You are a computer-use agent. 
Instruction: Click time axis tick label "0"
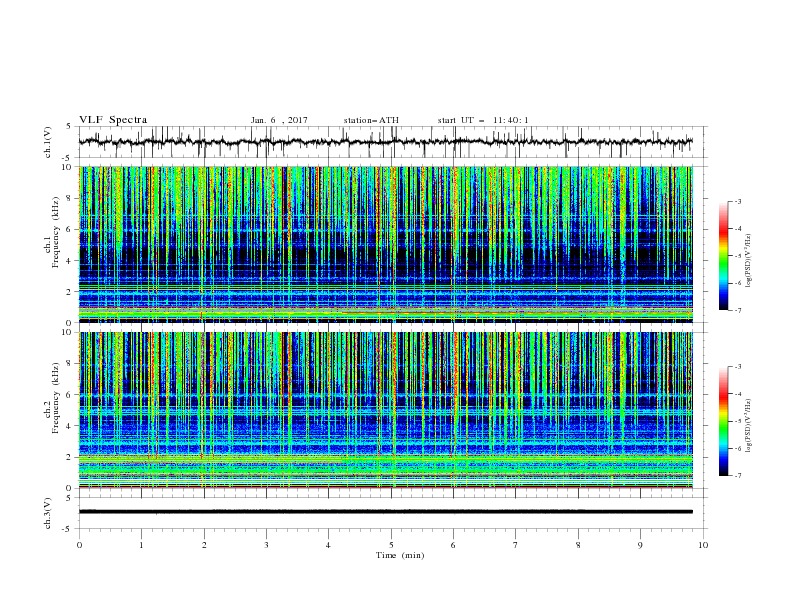click(x=79, y=545)
